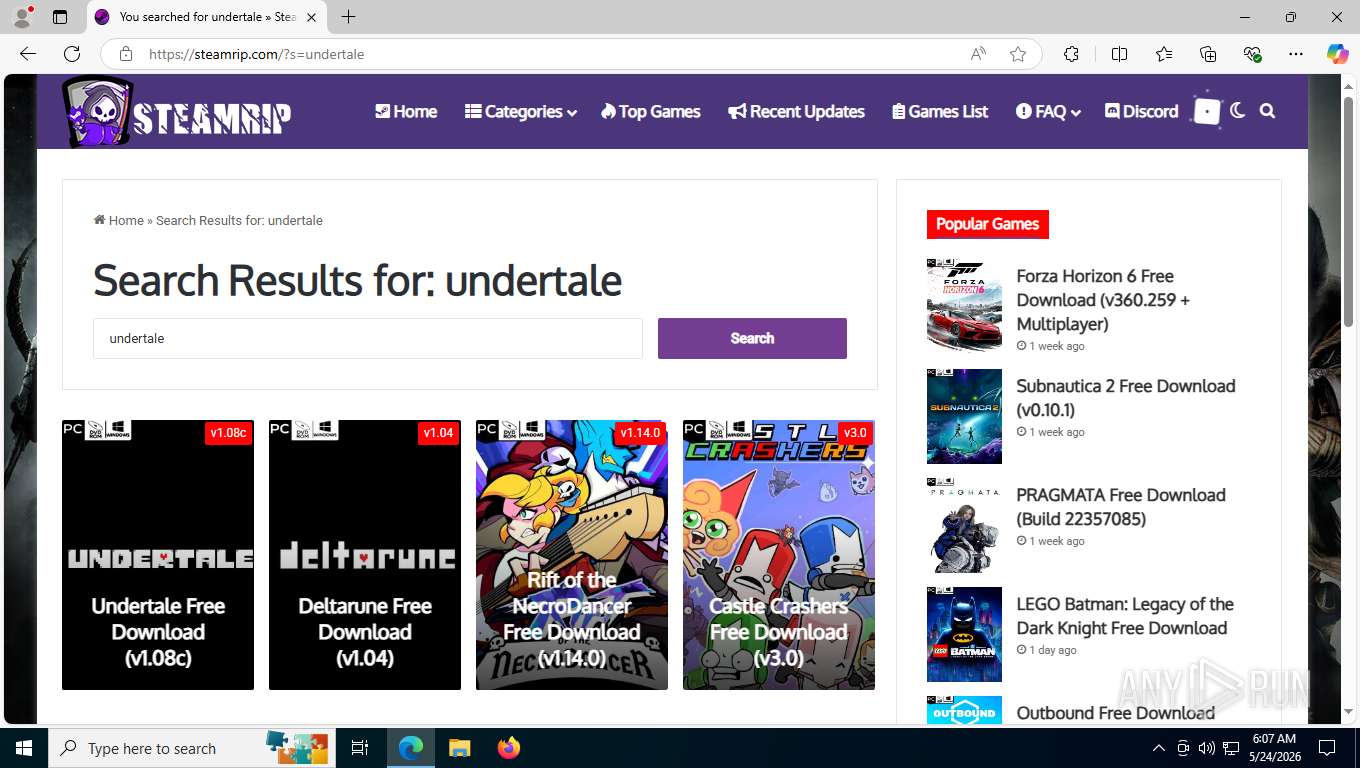The height and width of the screenshot is (768, 1360).
Task: Click the random game dice icon
Action: pos(1207,111)
